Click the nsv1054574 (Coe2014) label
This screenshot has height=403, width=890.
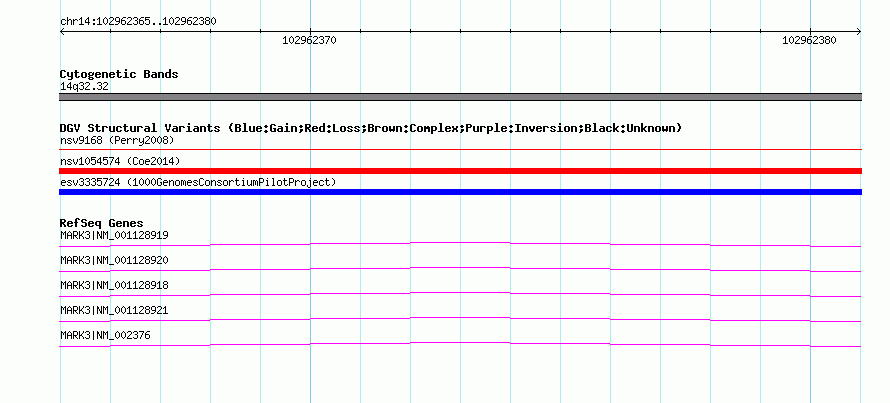120,162
